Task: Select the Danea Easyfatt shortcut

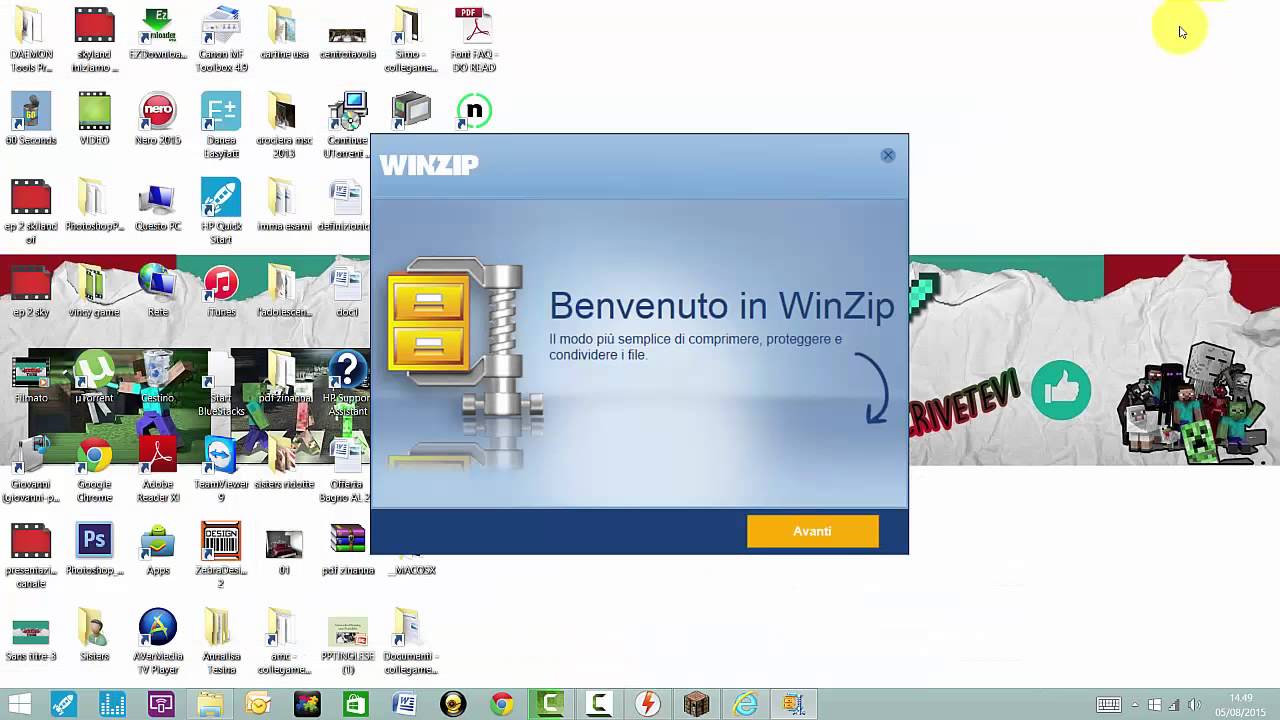Action: (221, 125)
